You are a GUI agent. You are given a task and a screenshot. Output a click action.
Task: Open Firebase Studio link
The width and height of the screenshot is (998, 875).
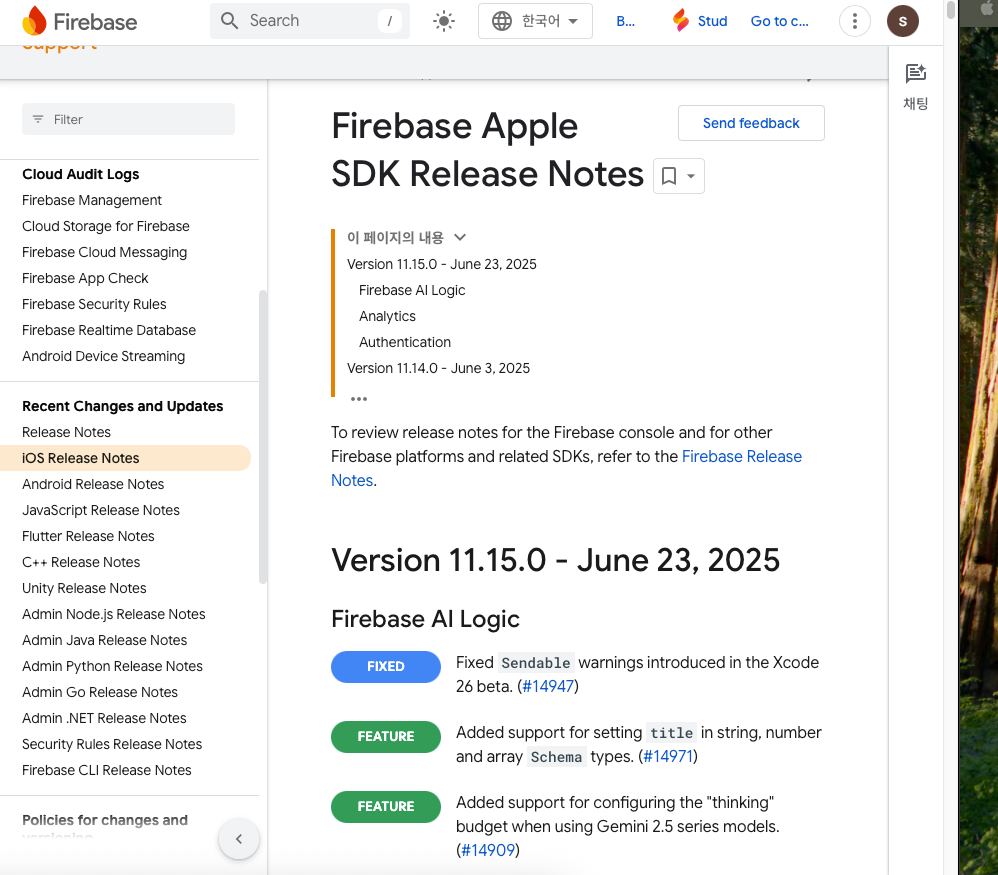pyautogui.click(x=699, y=21)
